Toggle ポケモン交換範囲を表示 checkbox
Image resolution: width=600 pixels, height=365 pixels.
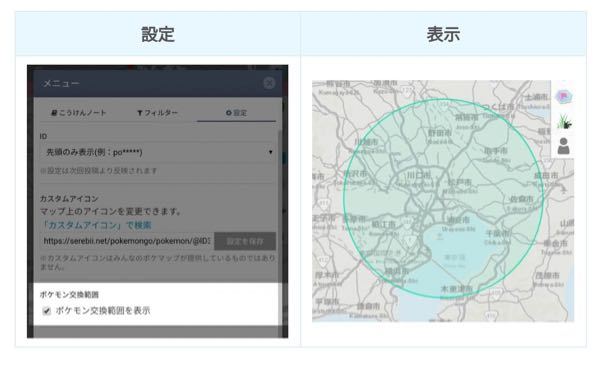47,311
